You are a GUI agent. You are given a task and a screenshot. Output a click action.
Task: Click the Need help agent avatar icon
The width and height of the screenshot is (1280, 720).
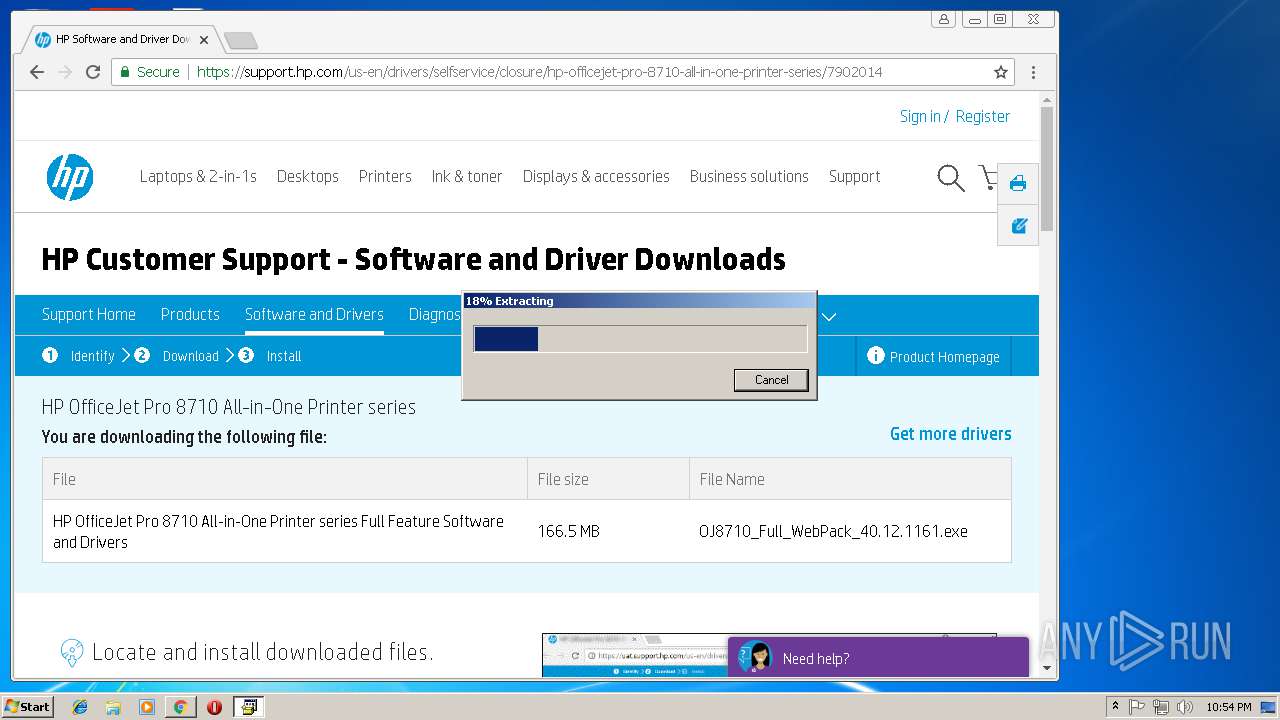(757, 657)
